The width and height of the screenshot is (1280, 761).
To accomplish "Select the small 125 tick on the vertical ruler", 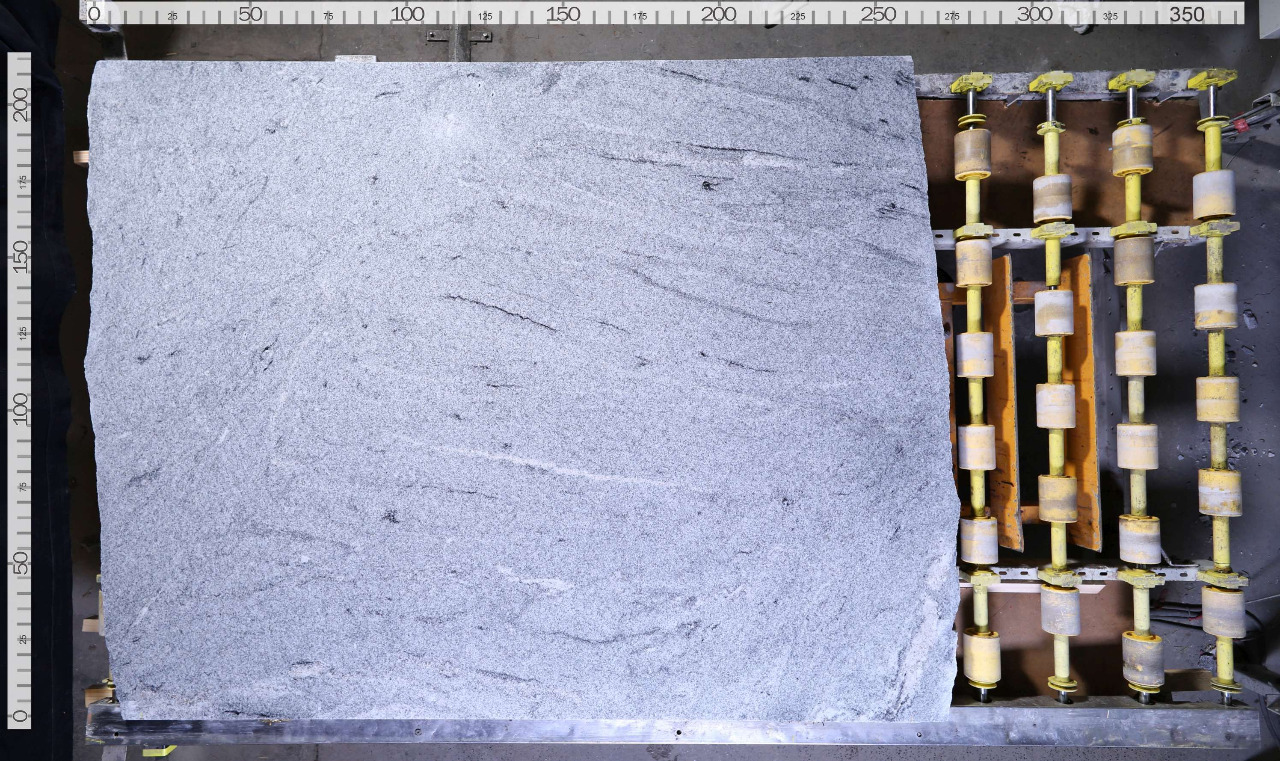I will click(x=22, y=333).
